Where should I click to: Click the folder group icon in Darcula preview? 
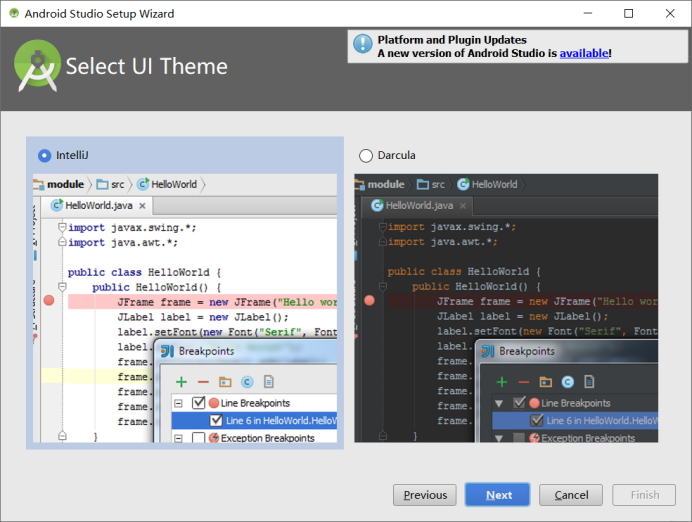point(545,382)
